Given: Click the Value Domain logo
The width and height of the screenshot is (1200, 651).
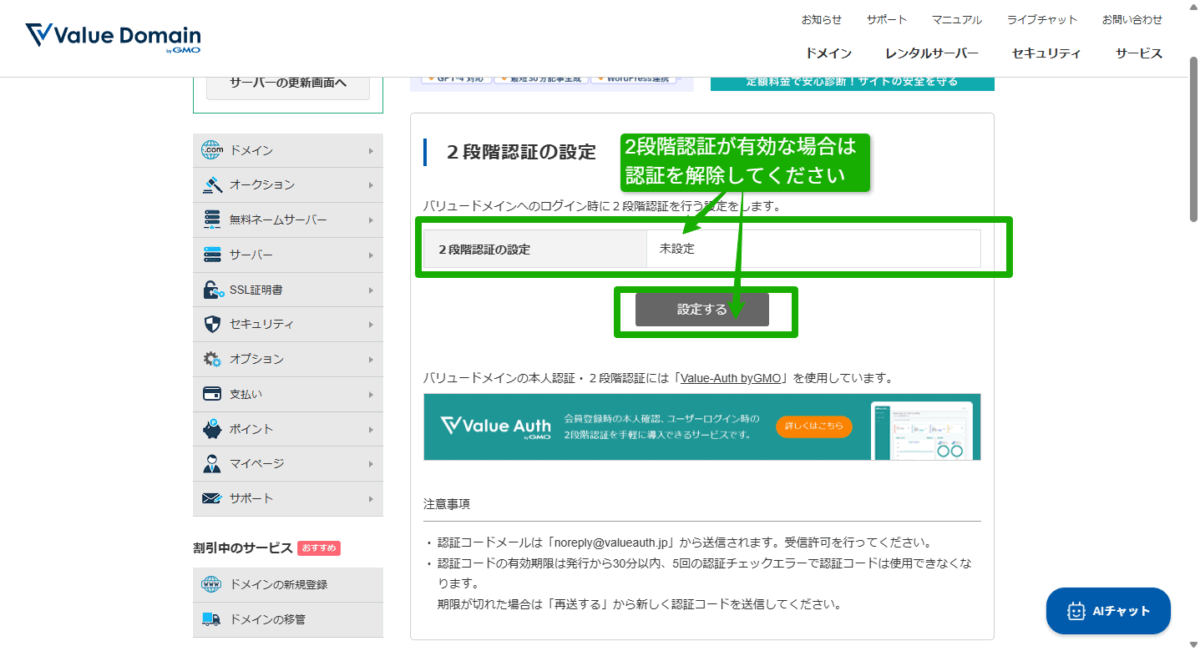Looking at the screenshot, I should pyautogui.click(x=113, y=37).
